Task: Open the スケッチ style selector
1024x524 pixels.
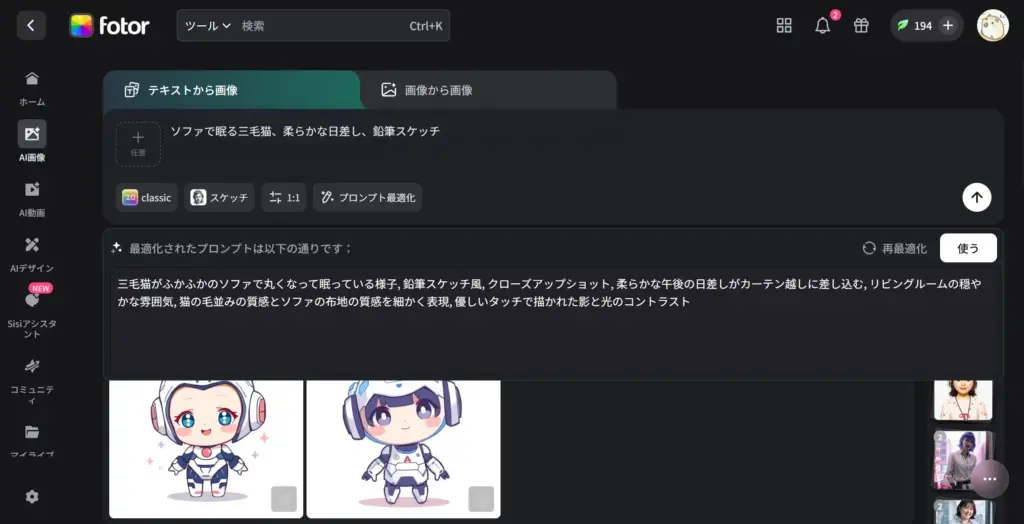Action: (219, 197)
